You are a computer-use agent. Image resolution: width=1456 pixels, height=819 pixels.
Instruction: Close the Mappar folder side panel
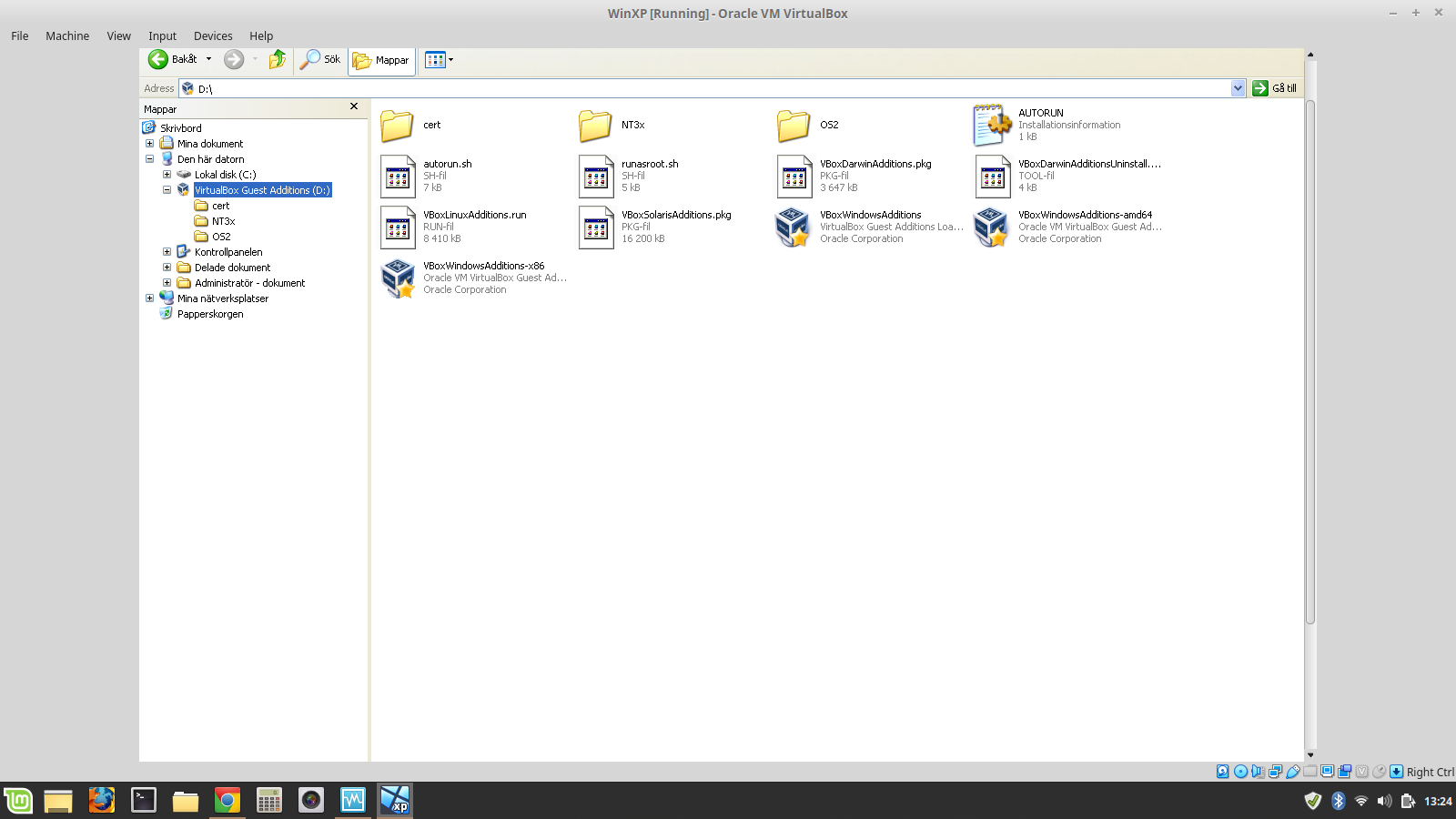354,106
